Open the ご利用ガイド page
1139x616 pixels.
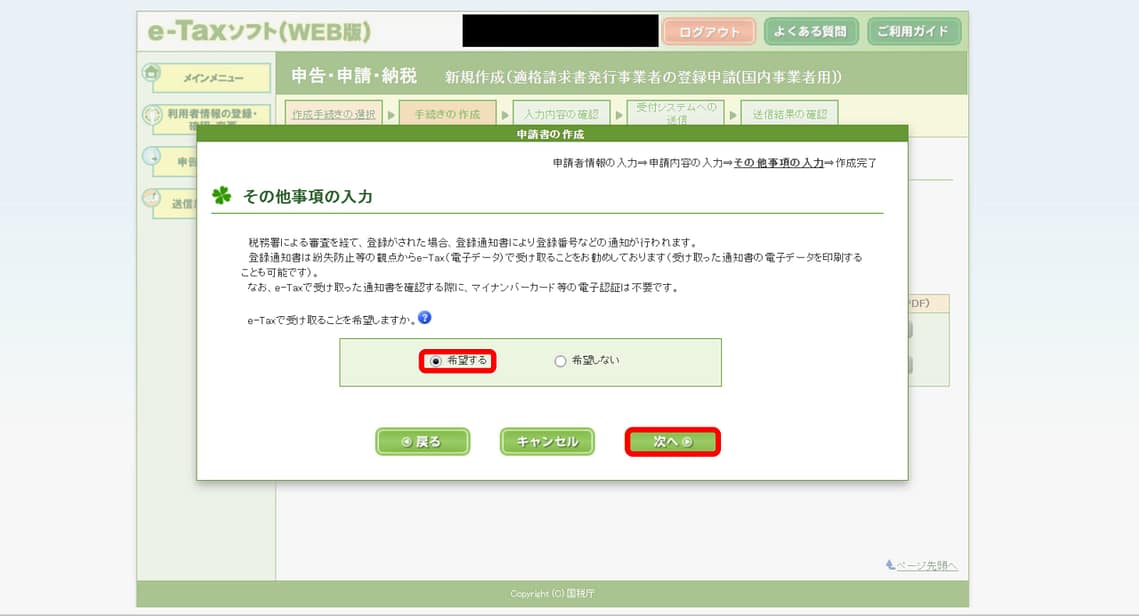tap(914, 32)
